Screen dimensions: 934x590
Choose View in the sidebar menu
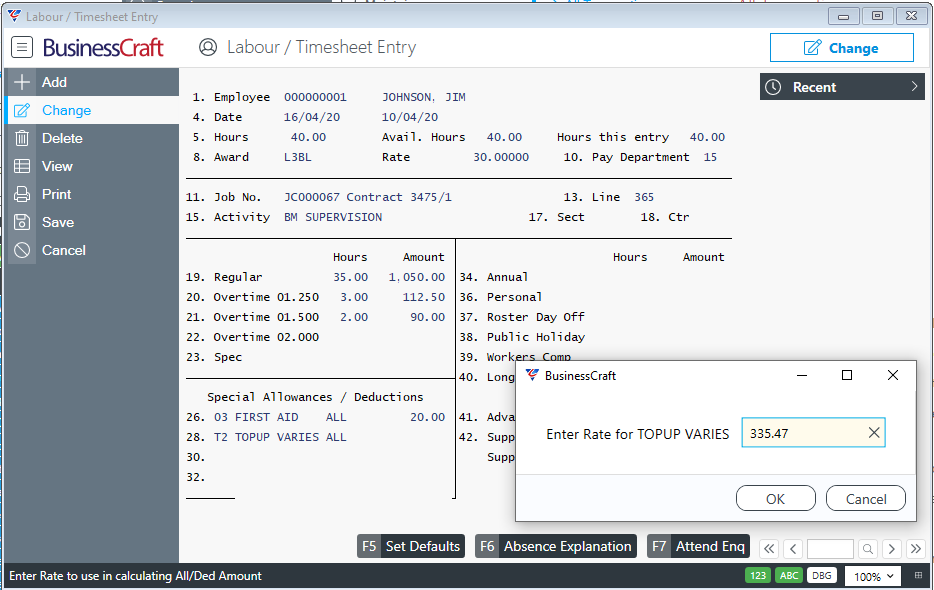(92, 166)
